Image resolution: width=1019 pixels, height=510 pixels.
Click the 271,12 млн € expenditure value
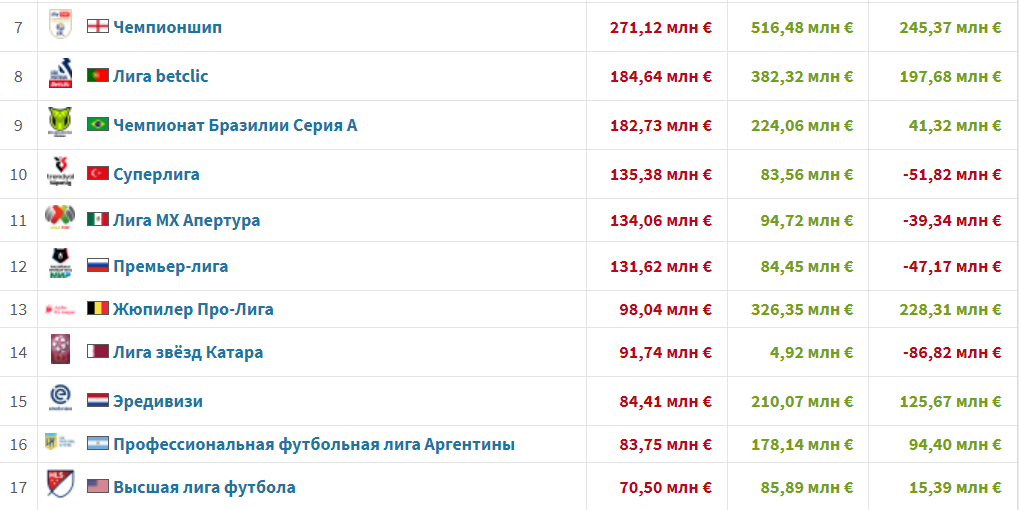coord(660,27)
